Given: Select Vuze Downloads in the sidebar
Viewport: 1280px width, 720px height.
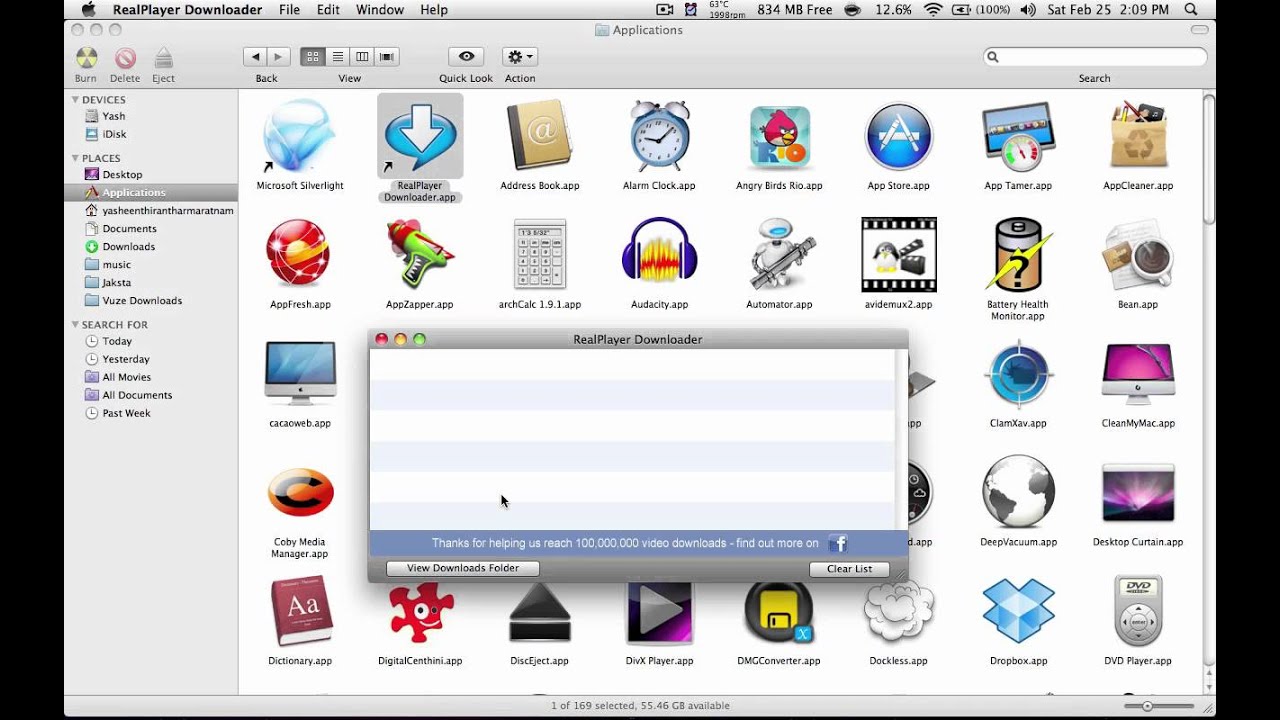Looking at the screenshot, I should (x=142, y=300).
